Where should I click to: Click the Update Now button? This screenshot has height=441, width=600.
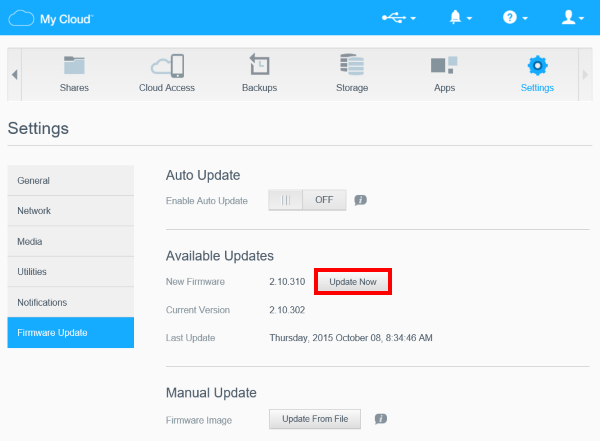click(x=353, y=282)
